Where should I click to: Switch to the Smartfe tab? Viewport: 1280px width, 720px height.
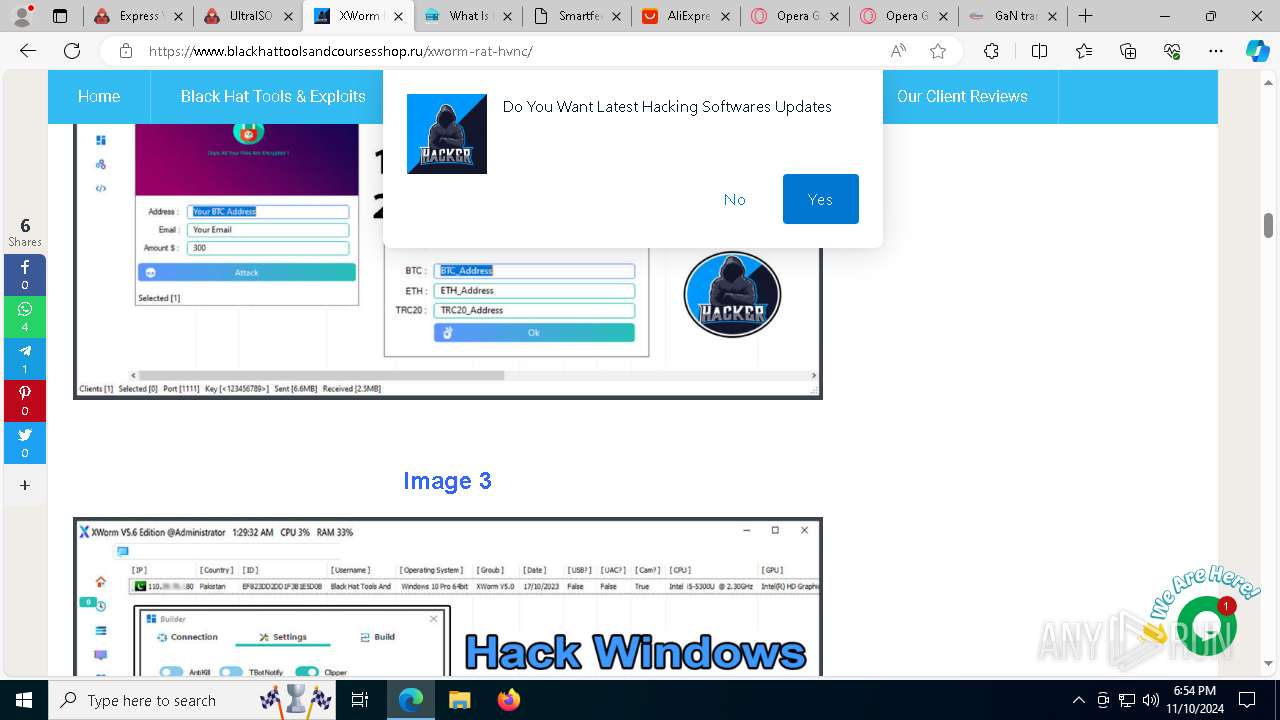tap(577, 16)
